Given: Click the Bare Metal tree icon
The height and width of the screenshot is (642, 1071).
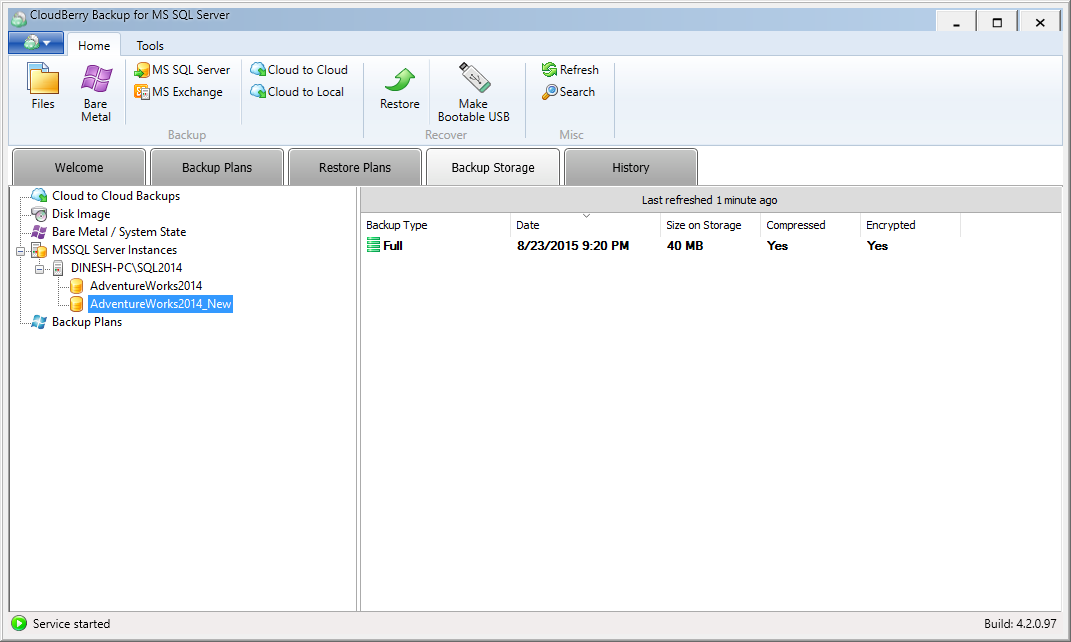Looking at the screenshot, I should tap(39, 232).
